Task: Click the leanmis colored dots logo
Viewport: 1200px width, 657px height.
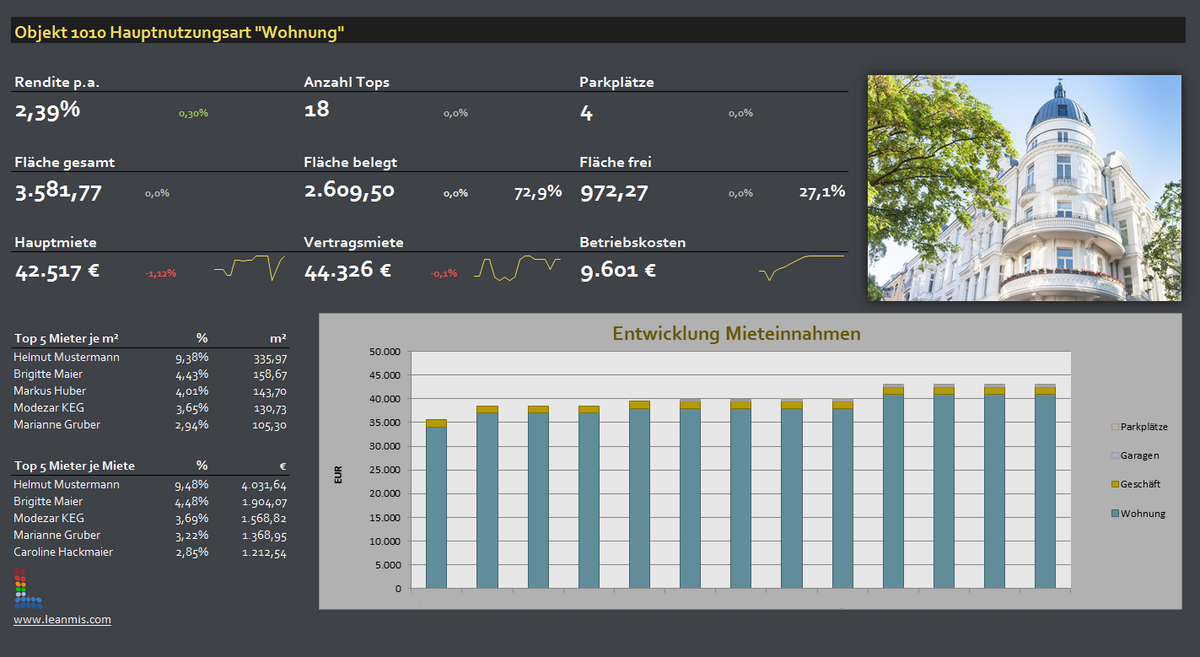Action: pos(27,589)
